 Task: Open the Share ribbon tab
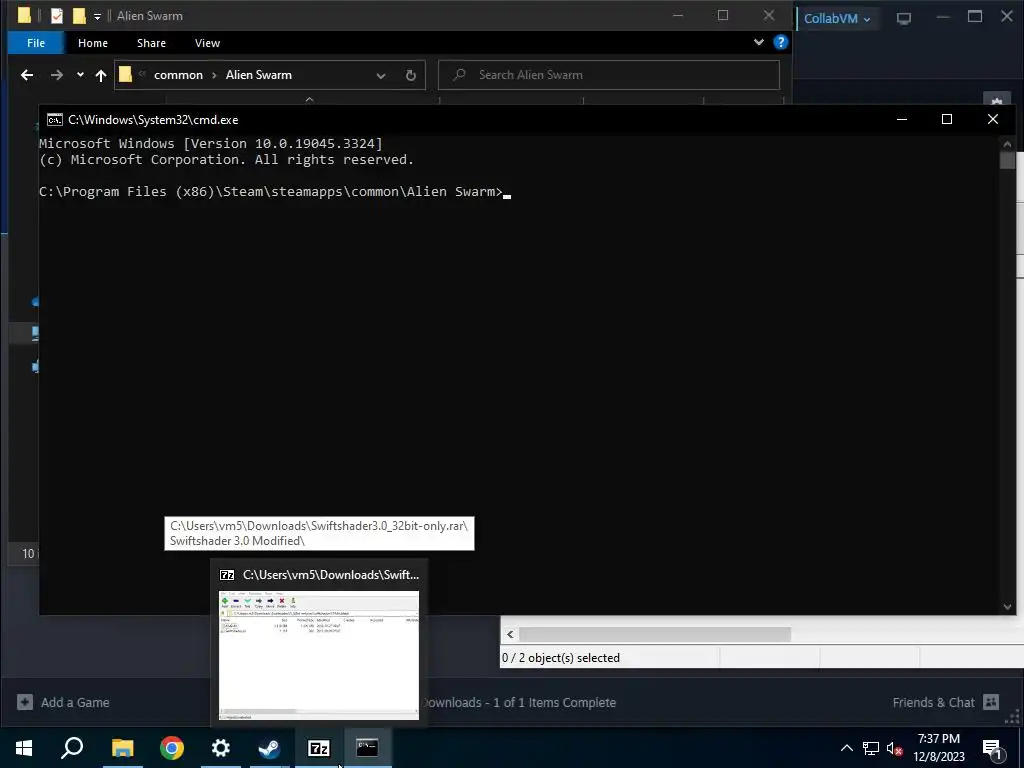click(x=151, y=43)
